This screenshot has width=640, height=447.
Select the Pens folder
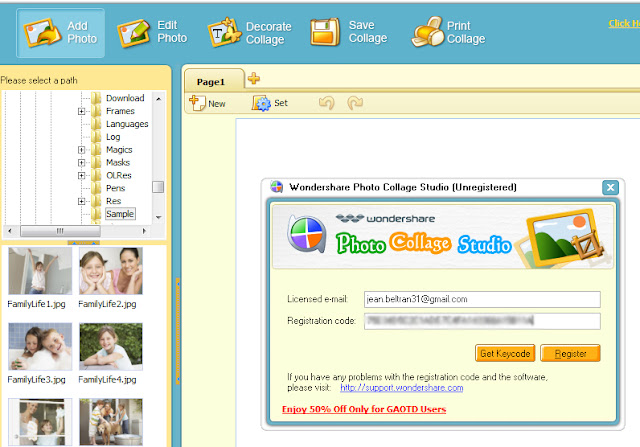[116, 188]
